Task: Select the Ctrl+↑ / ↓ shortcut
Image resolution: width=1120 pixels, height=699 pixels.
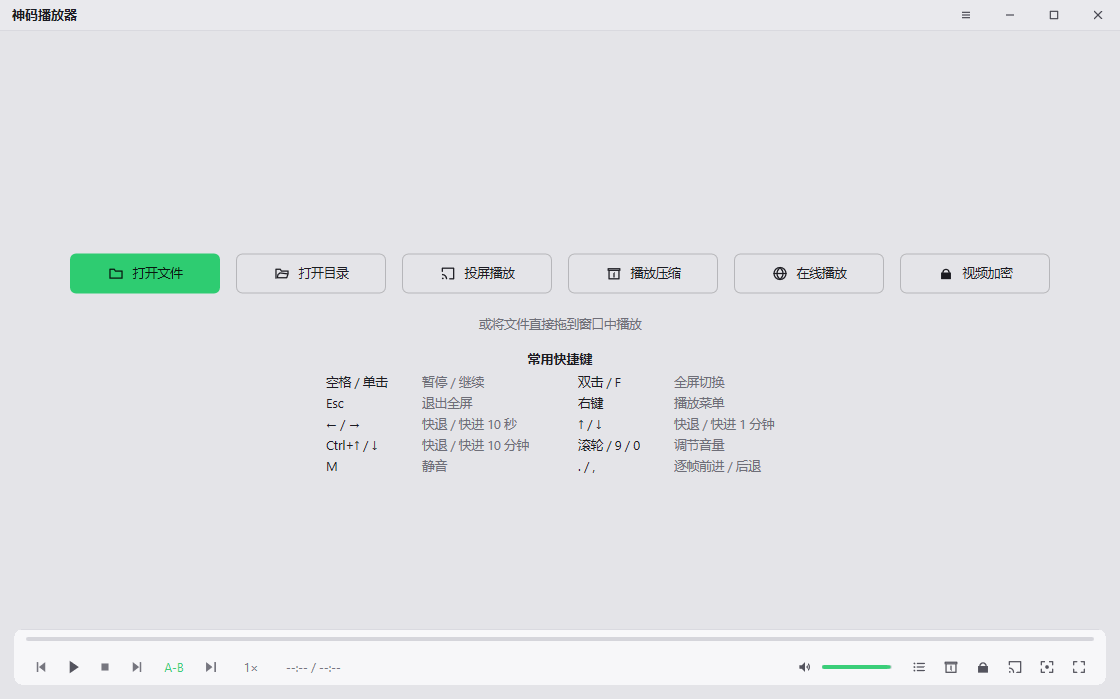Action: [351, 446]
